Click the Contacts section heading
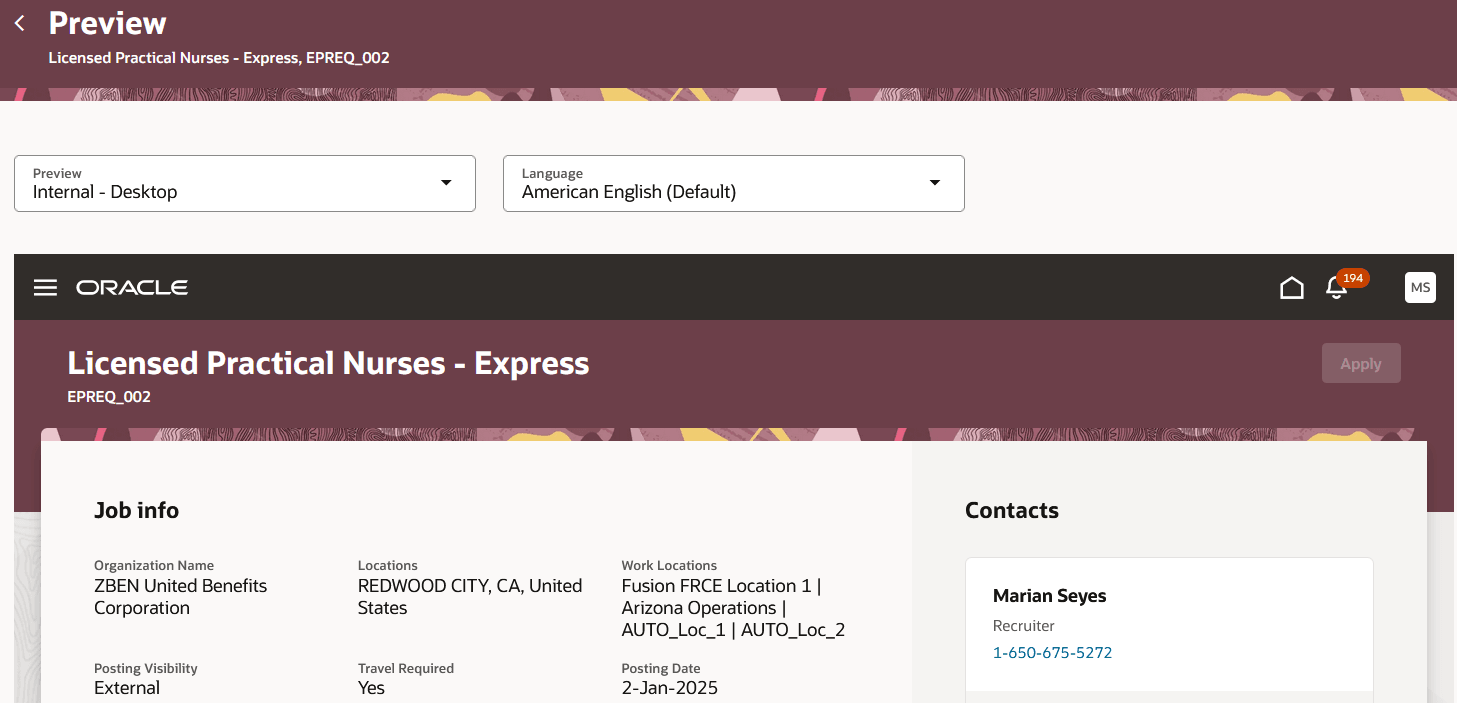1457x703 pixels. click(1012, 510)
